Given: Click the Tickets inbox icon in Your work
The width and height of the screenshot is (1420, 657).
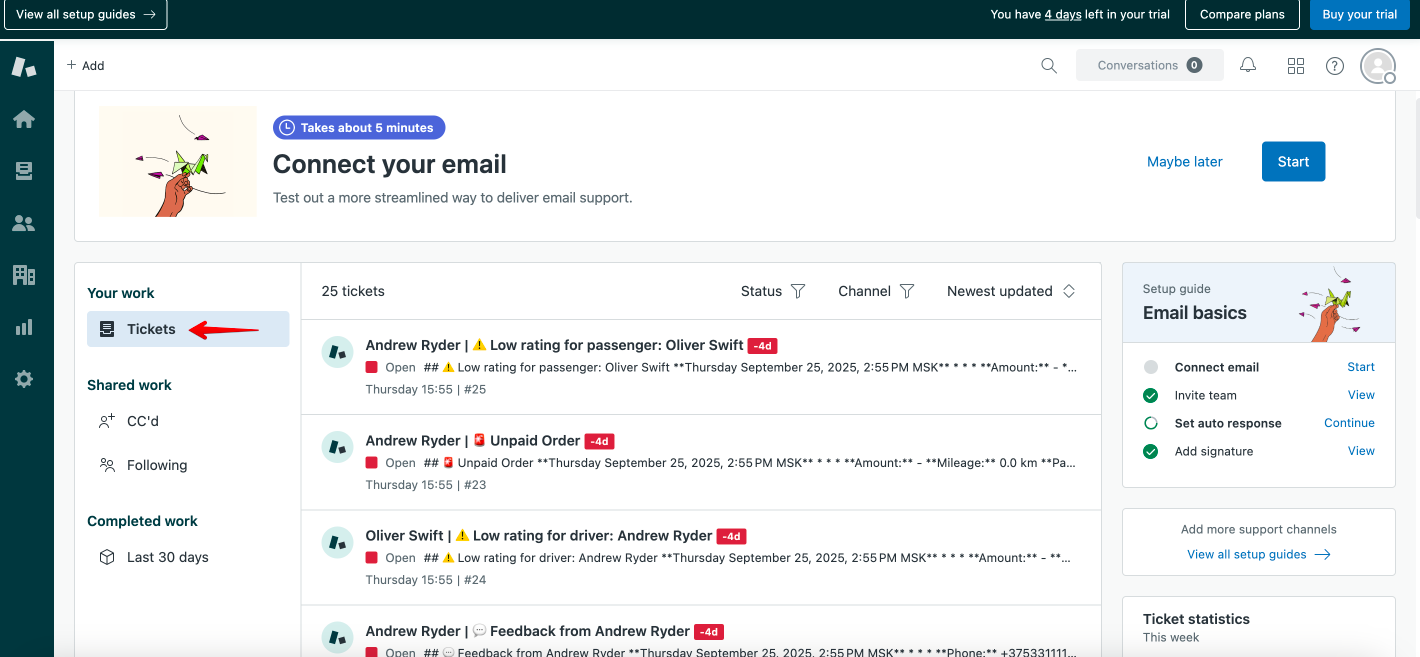Looking at the screenshot, I should [107, 329].
